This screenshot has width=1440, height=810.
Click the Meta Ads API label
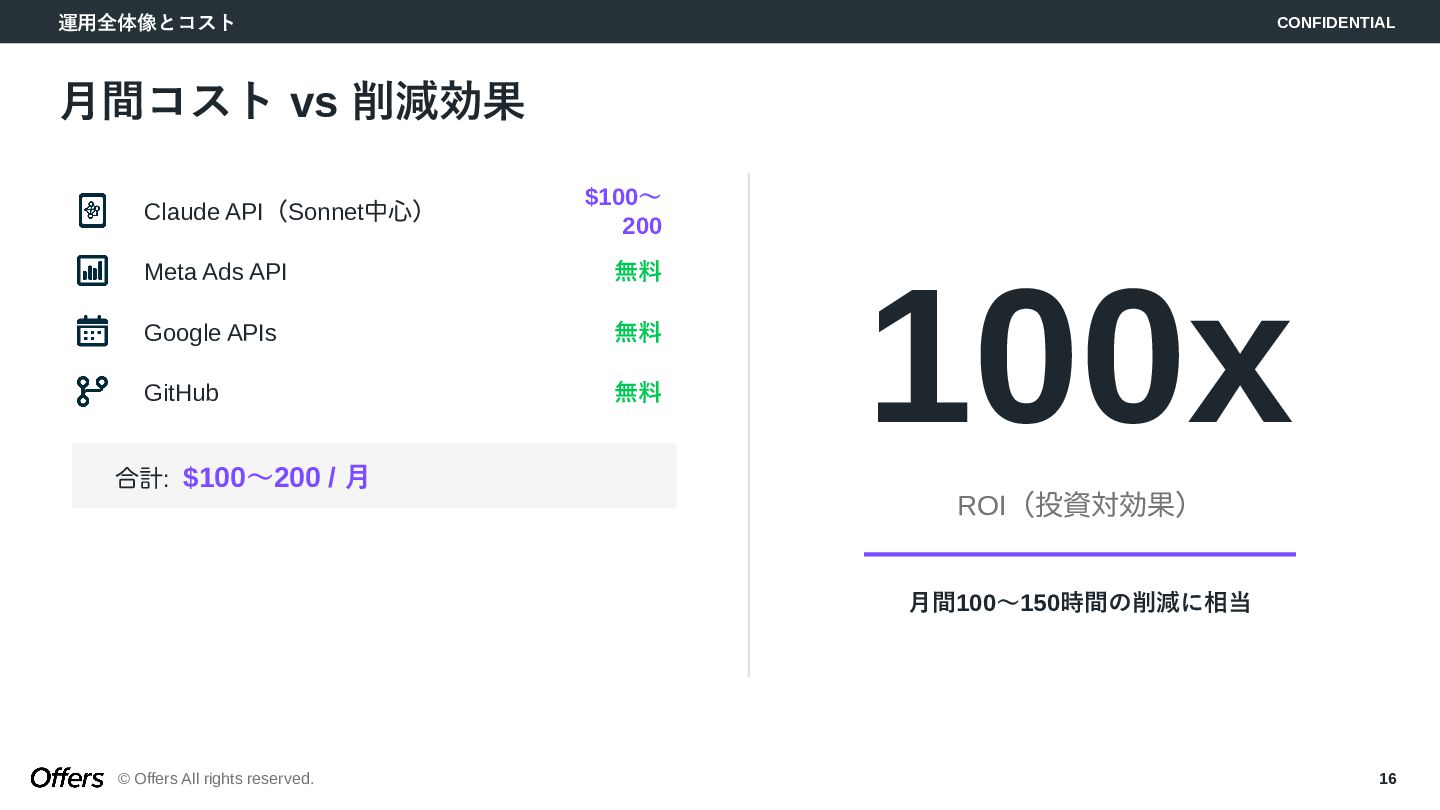215,272
